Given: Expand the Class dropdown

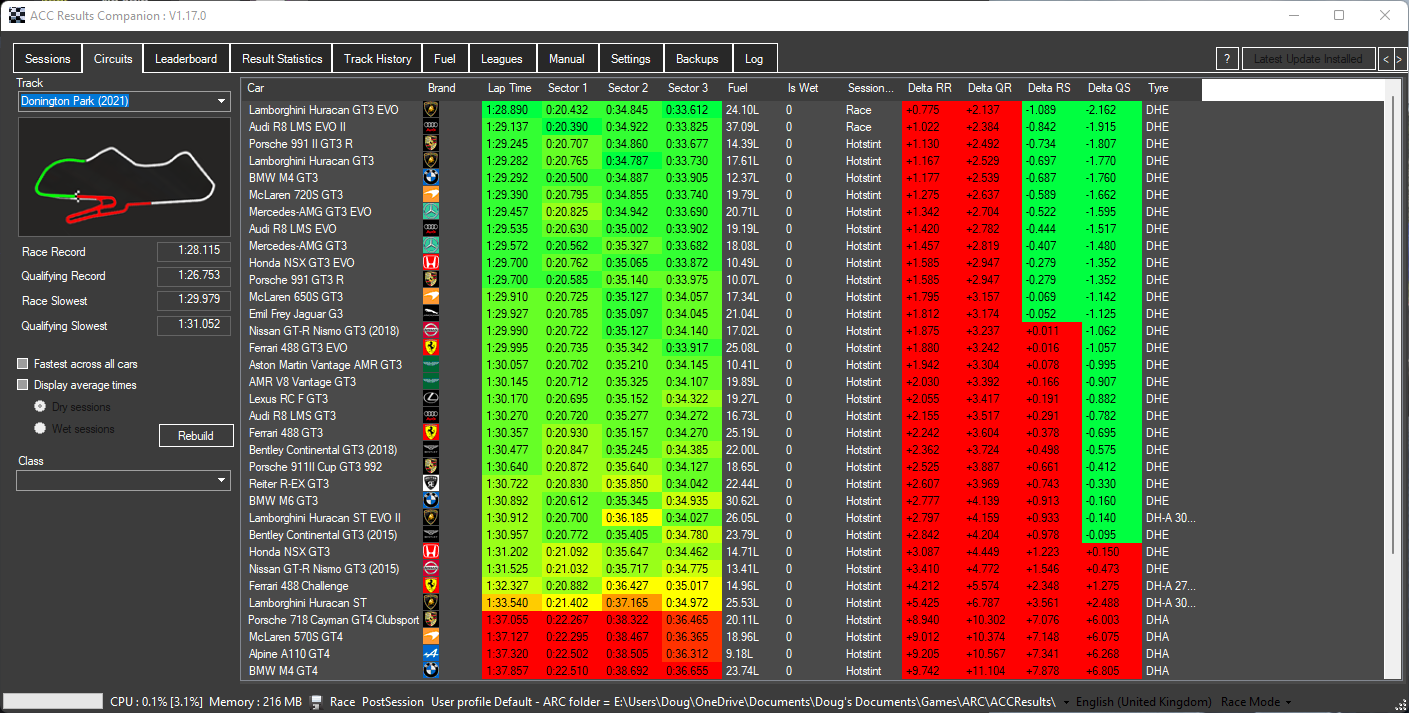Looking at the screenshot, I should (124, 481).
